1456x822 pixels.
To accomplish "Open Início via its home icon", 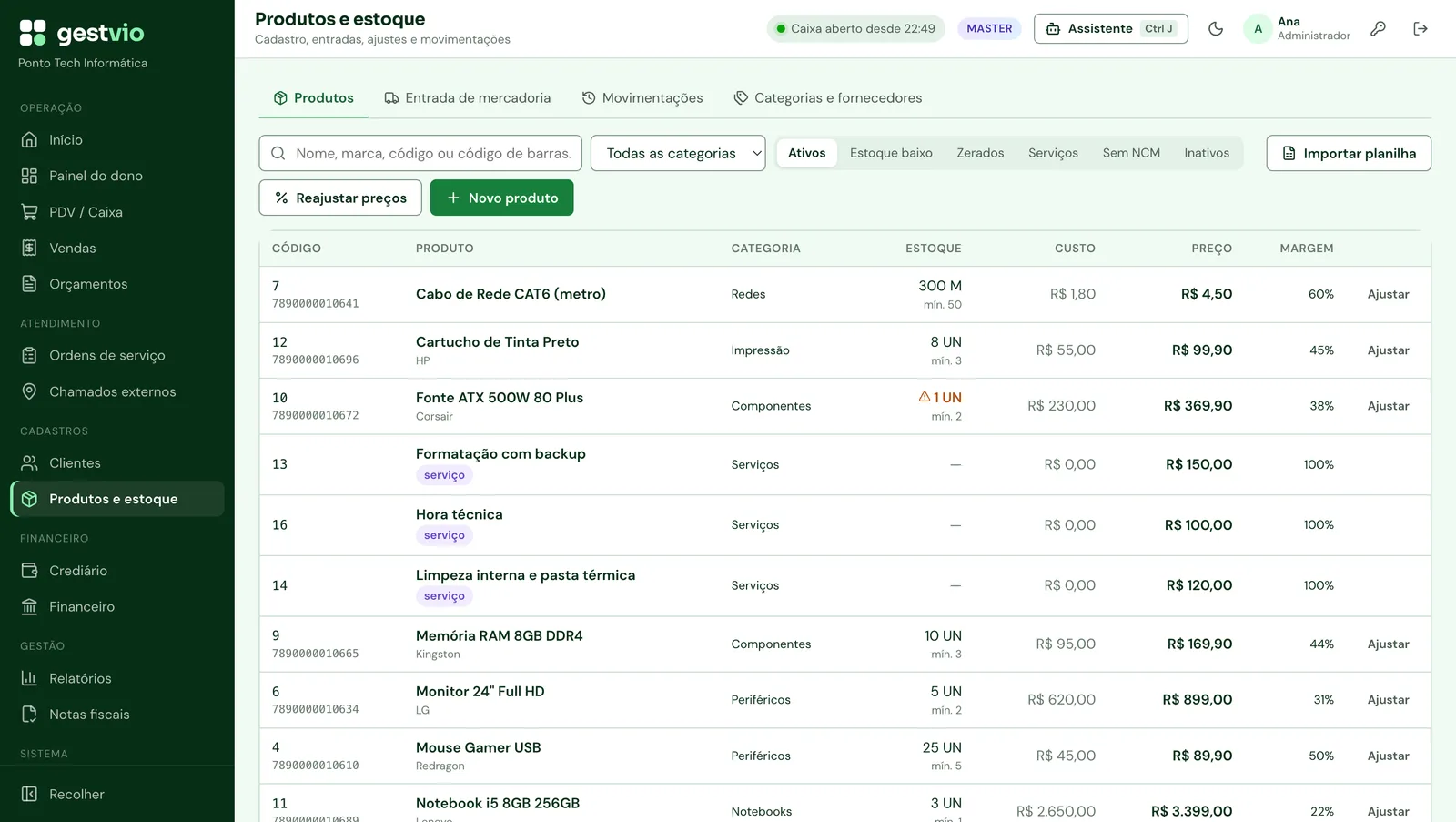I will pos(30,139).
